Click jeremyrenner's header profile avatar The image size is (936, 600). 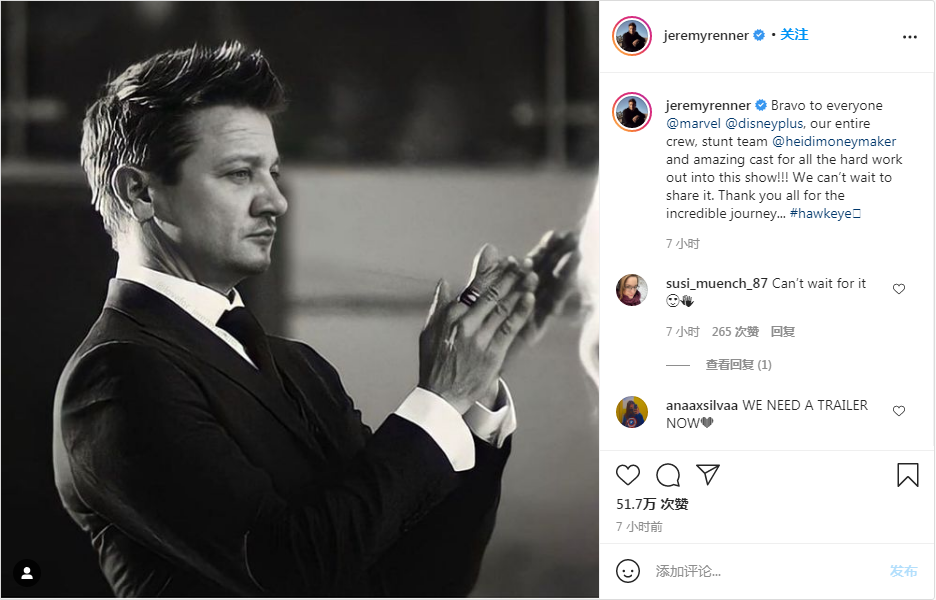coord(632,36)
